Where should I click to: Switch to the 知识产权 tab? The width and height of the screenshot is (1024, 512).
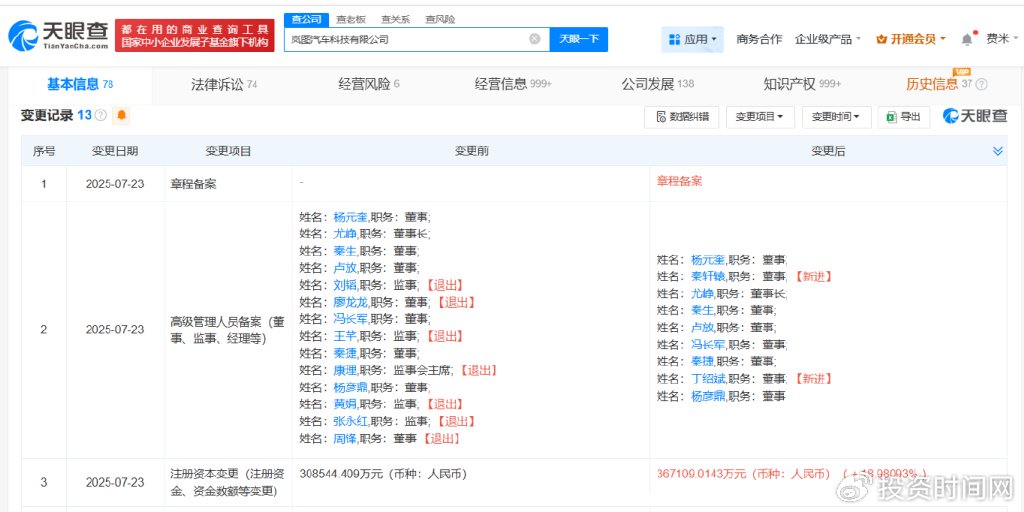[x=802, y=84]
